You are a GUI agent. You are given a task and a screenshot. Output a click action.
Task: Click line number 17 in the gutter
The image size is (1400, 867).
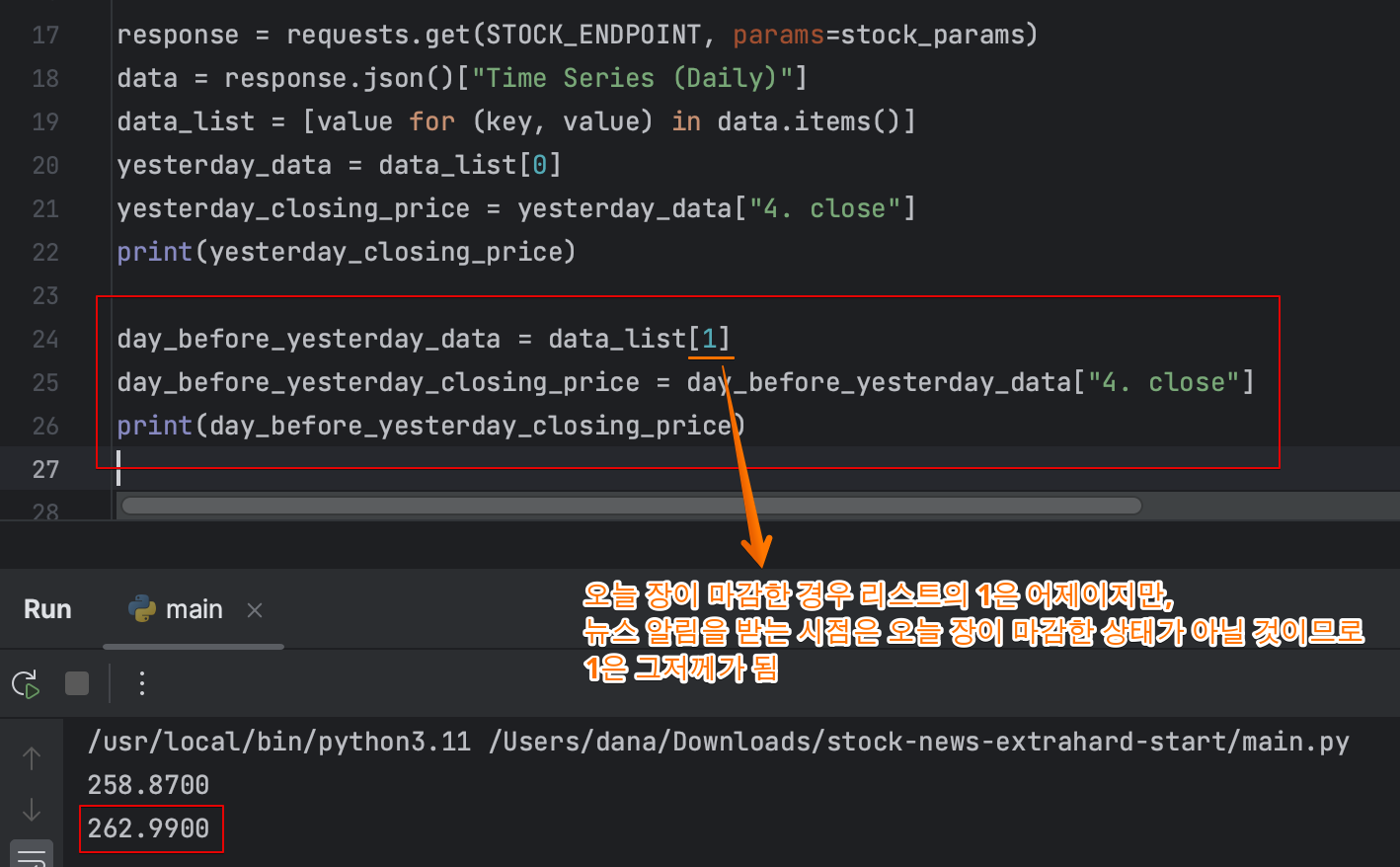(x=45, y=36)
